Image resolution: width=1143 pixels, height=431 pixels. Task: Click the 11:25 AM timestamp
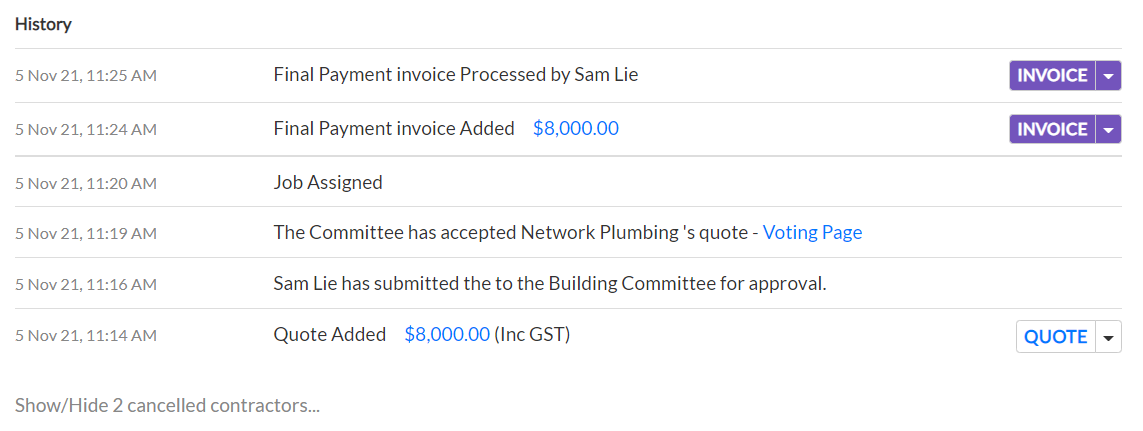click(86, 76)
